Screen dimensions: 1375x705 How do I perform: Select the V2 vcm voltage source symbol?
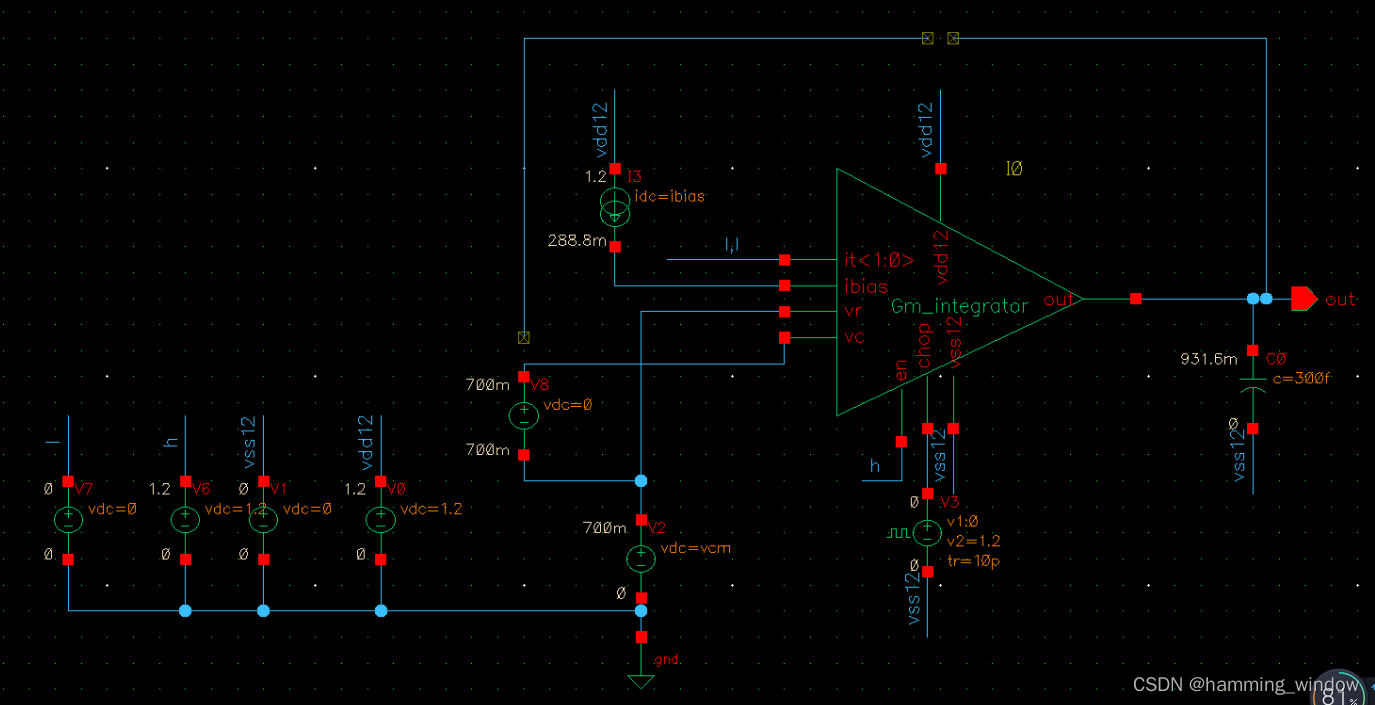[641, 559]
